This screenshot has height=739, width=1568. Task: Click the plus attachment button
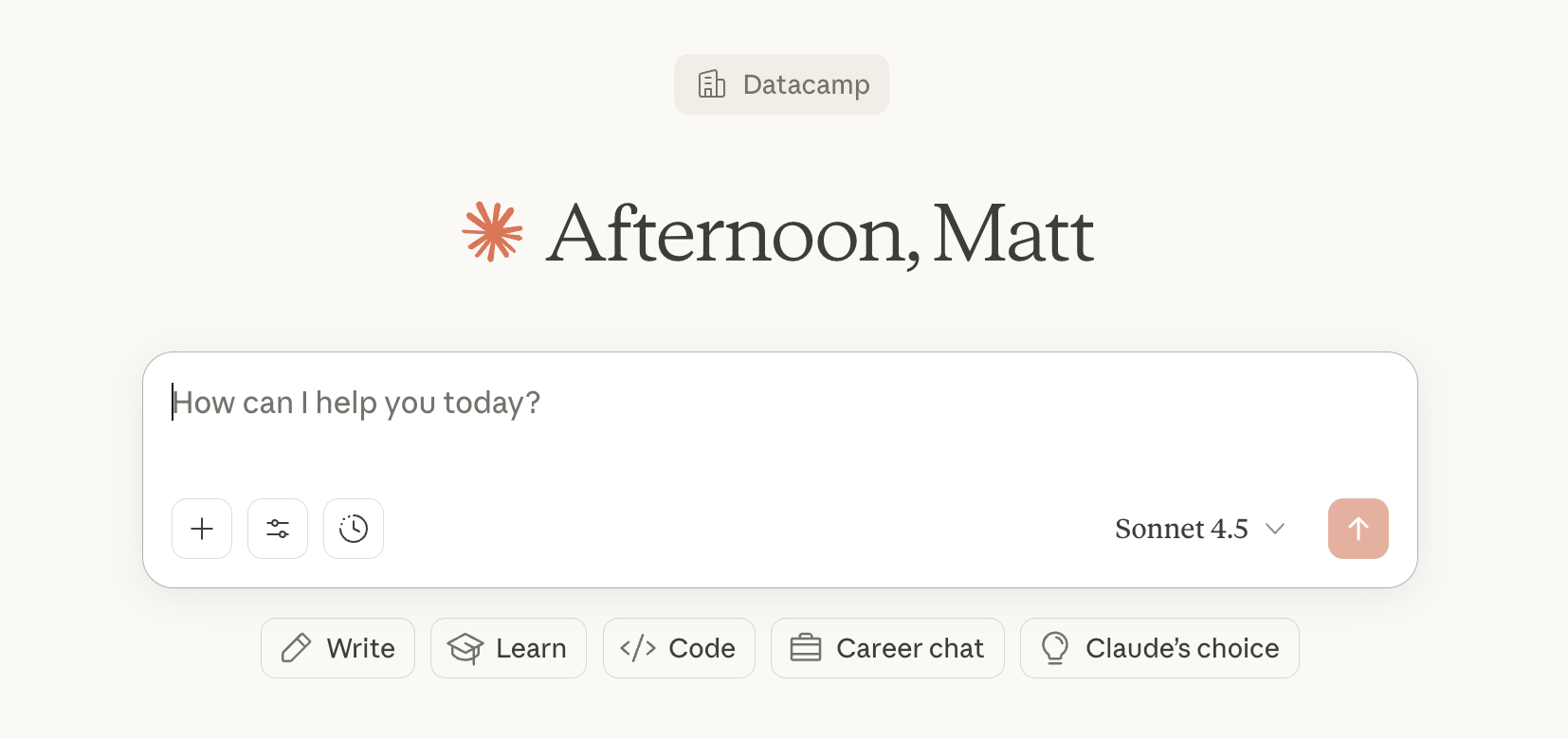click(x=202, y=529)
